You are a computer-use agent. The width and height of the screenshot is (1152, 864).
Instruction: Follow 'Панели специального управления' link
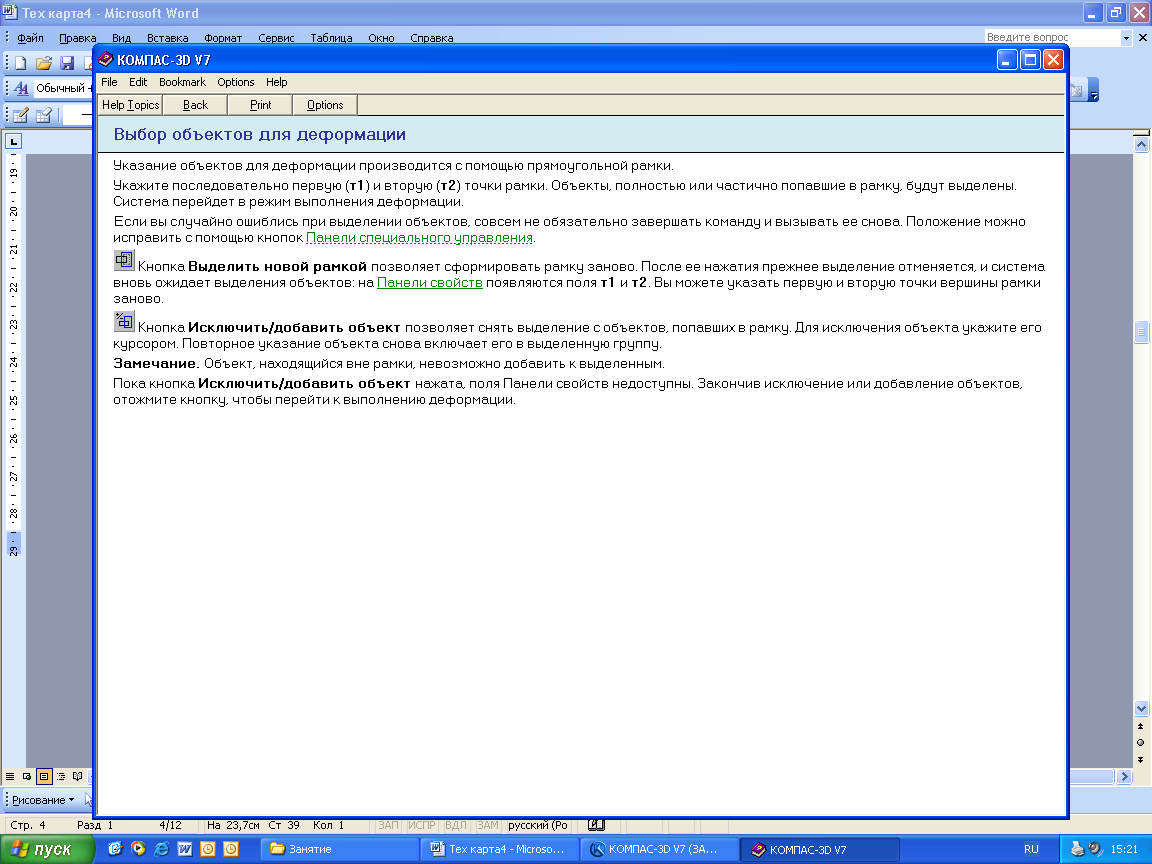pyautogui.click(x=419, y=238)
